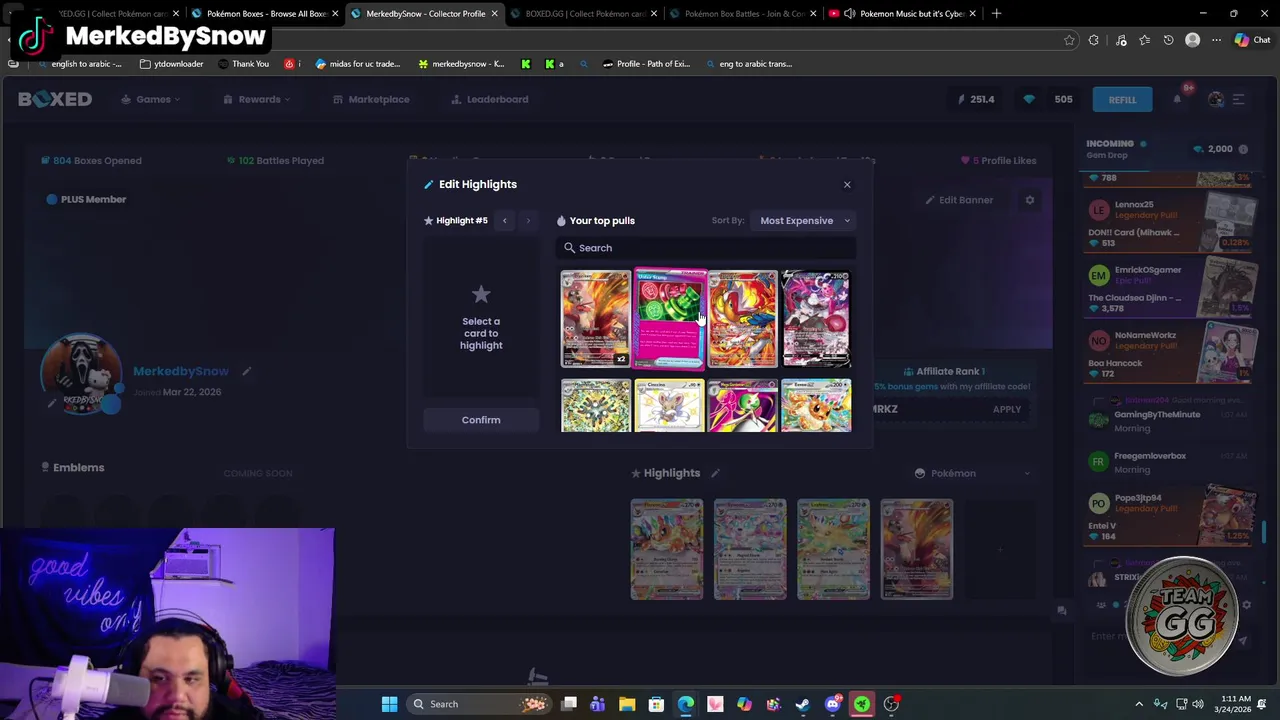The height and width of the screenshot is (720, 1280).
Task: Open the notifications bell
Action: pos(1177,99)
